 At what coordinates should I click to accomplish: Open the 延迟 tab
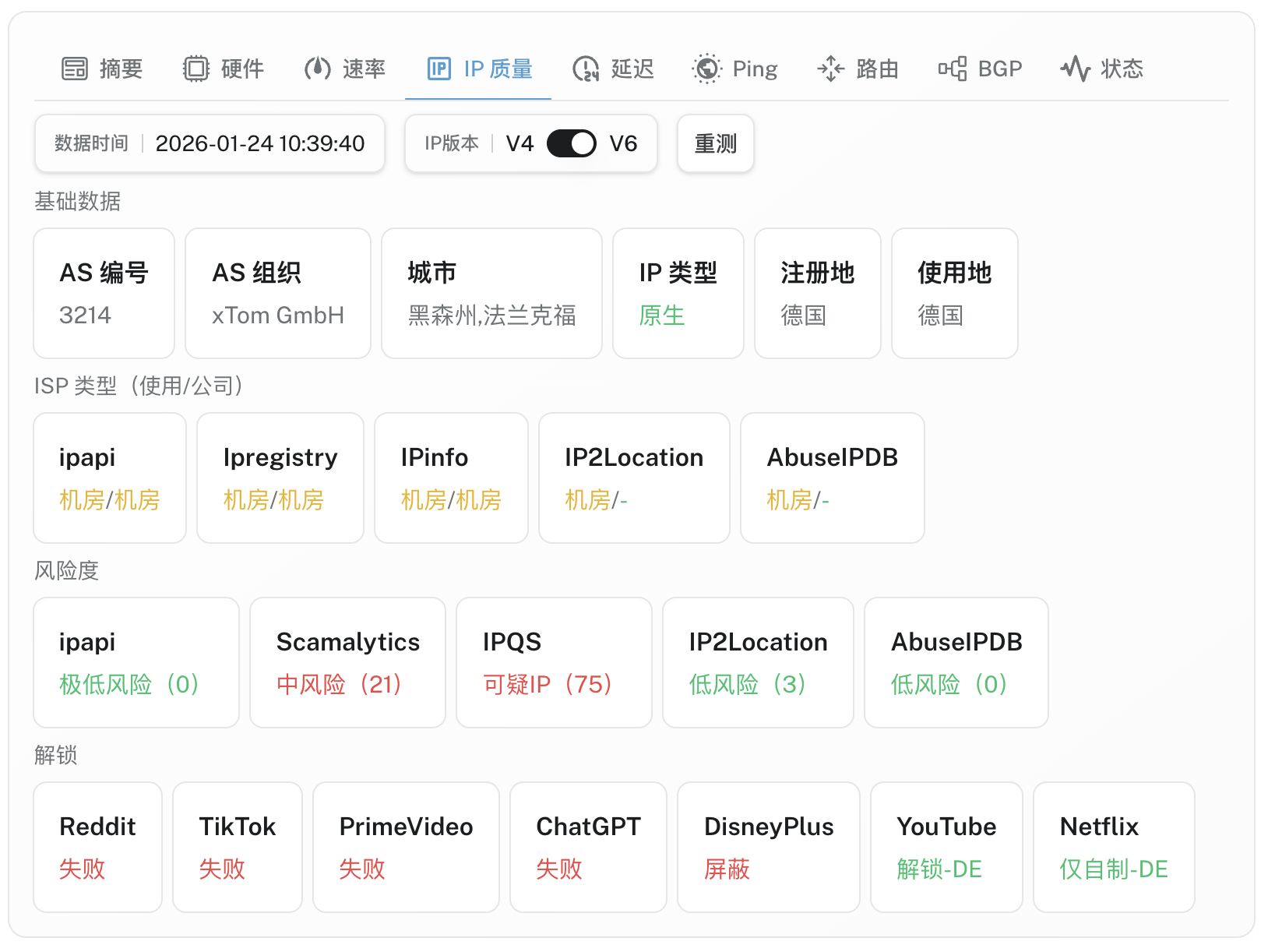point(632,69)
